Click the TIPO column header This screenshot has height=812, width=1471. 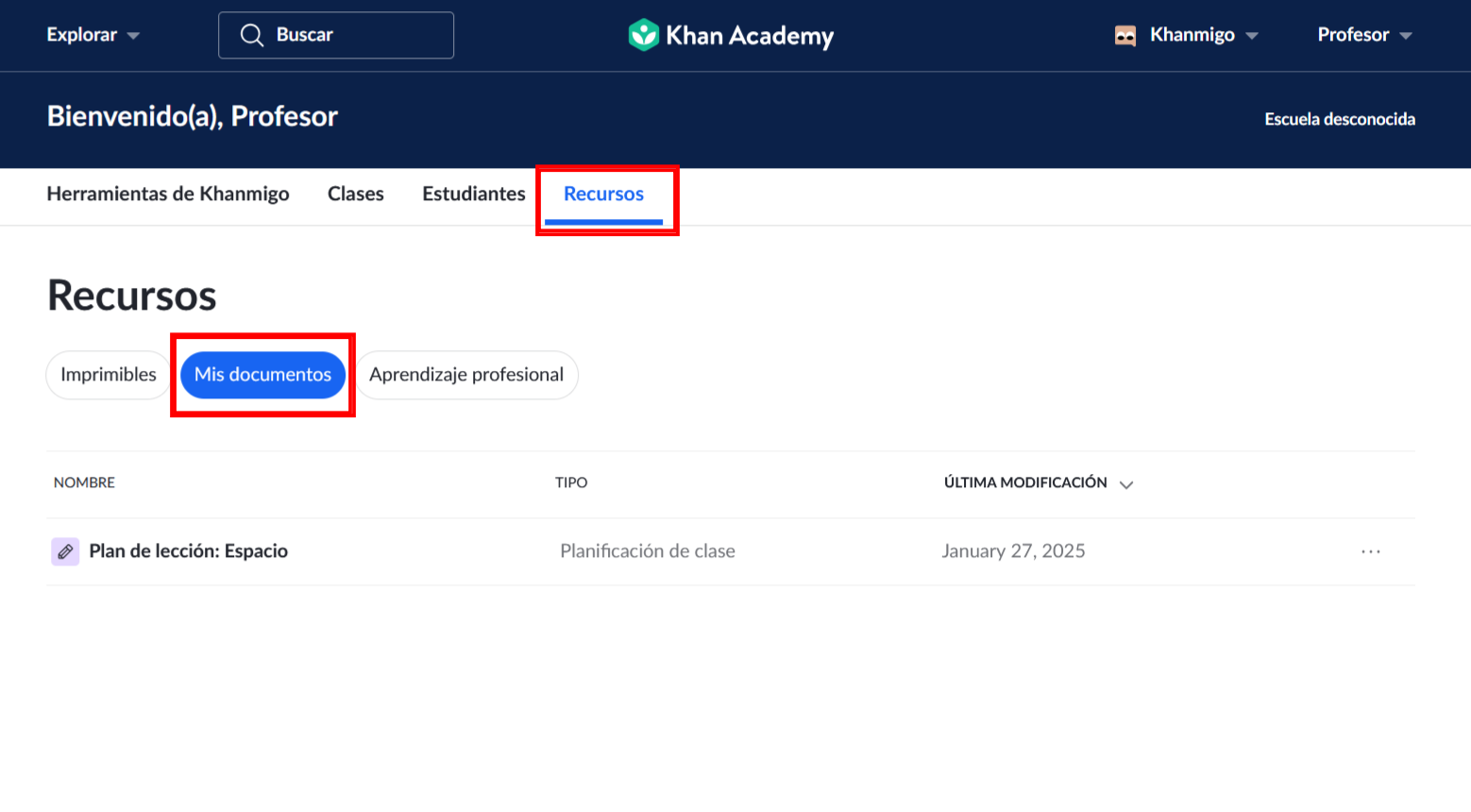tap(571, 482)
